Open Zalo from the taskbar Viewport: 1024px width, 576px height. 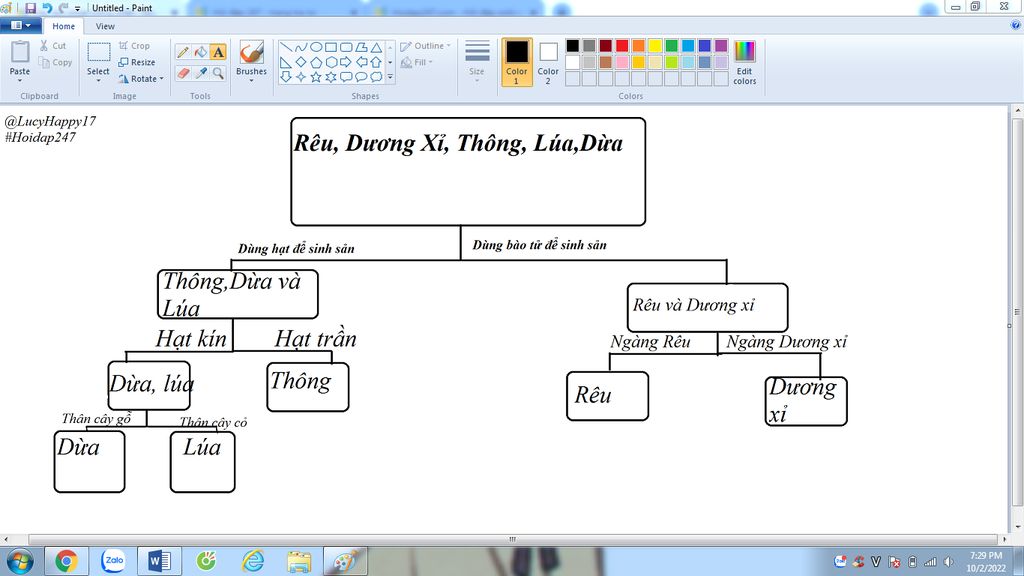point(113,561)
